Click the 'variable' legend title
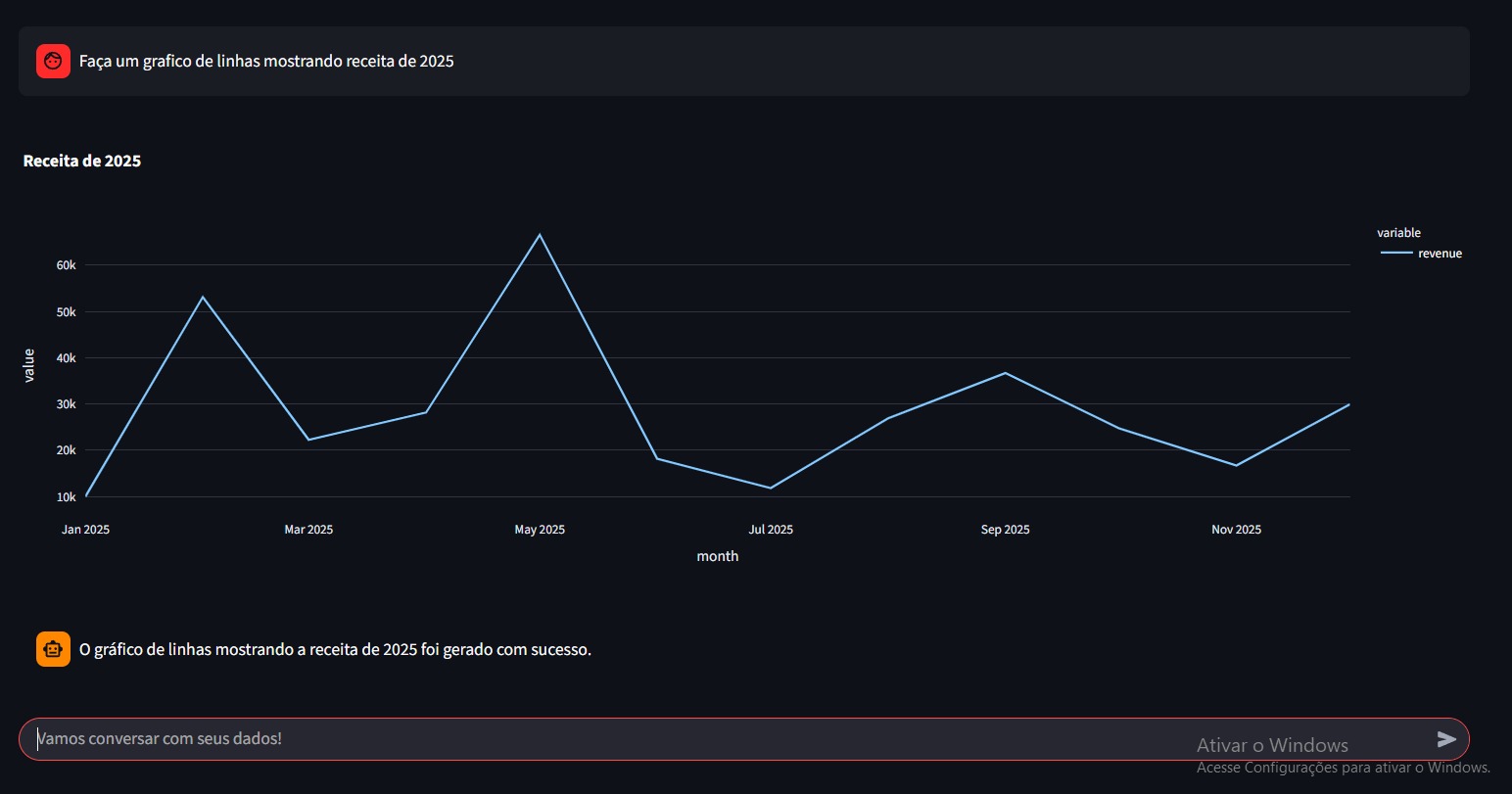Image resolution: width=1512 pixels, height=794 pixels. [x=1398, y=233]
